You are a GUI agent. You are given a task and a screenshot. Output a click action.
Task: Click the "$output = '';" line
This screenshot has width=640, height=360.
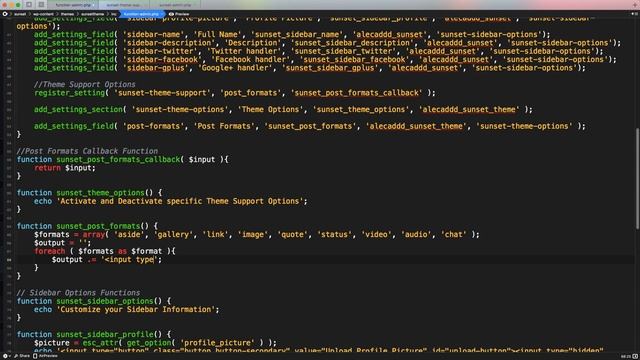tap(62, 243)
